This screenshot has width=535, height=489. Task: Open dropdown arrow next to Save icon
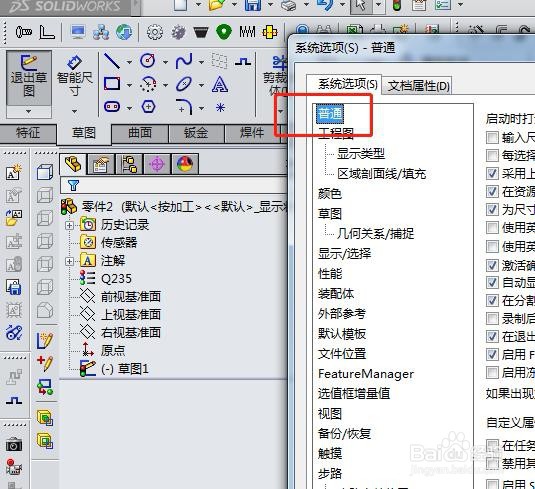point(271,5)
